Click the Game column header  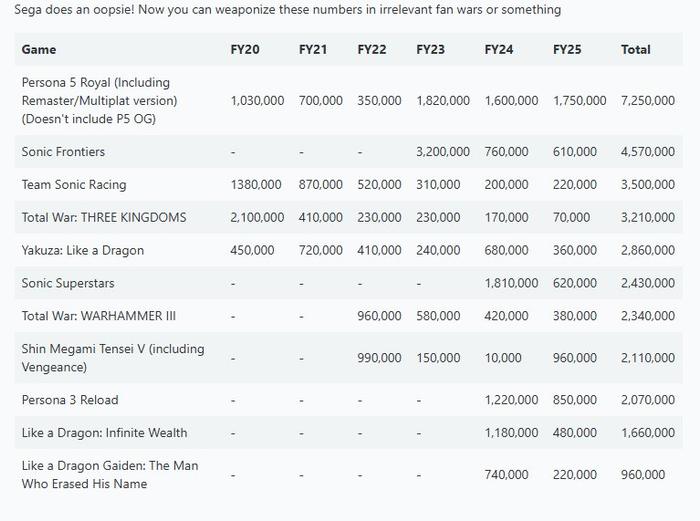[39, 49]
